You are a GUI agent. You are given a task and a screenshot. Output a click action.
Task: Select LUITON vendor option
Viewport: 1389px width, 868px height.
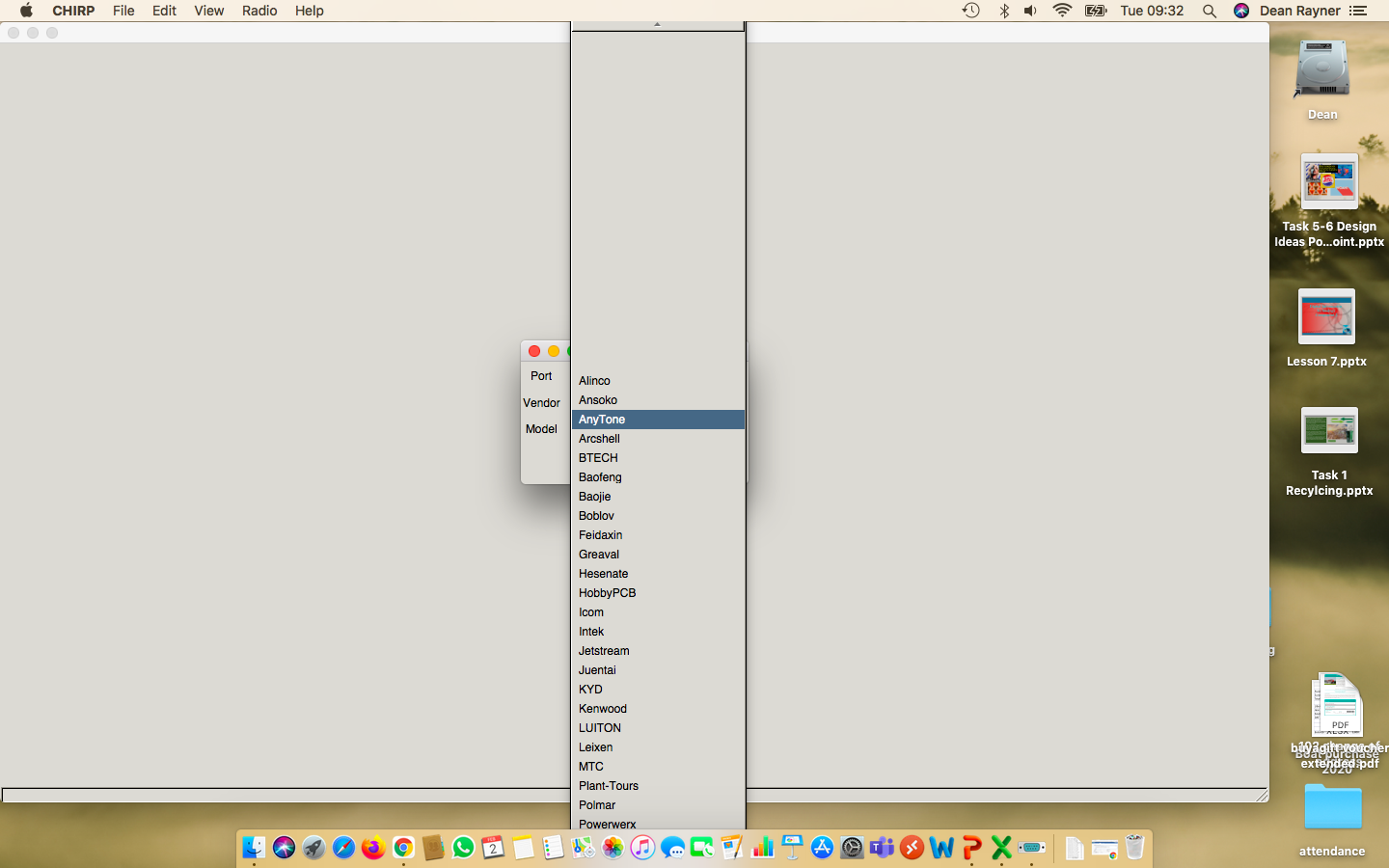pyautogui.click(x=658, y=728)
